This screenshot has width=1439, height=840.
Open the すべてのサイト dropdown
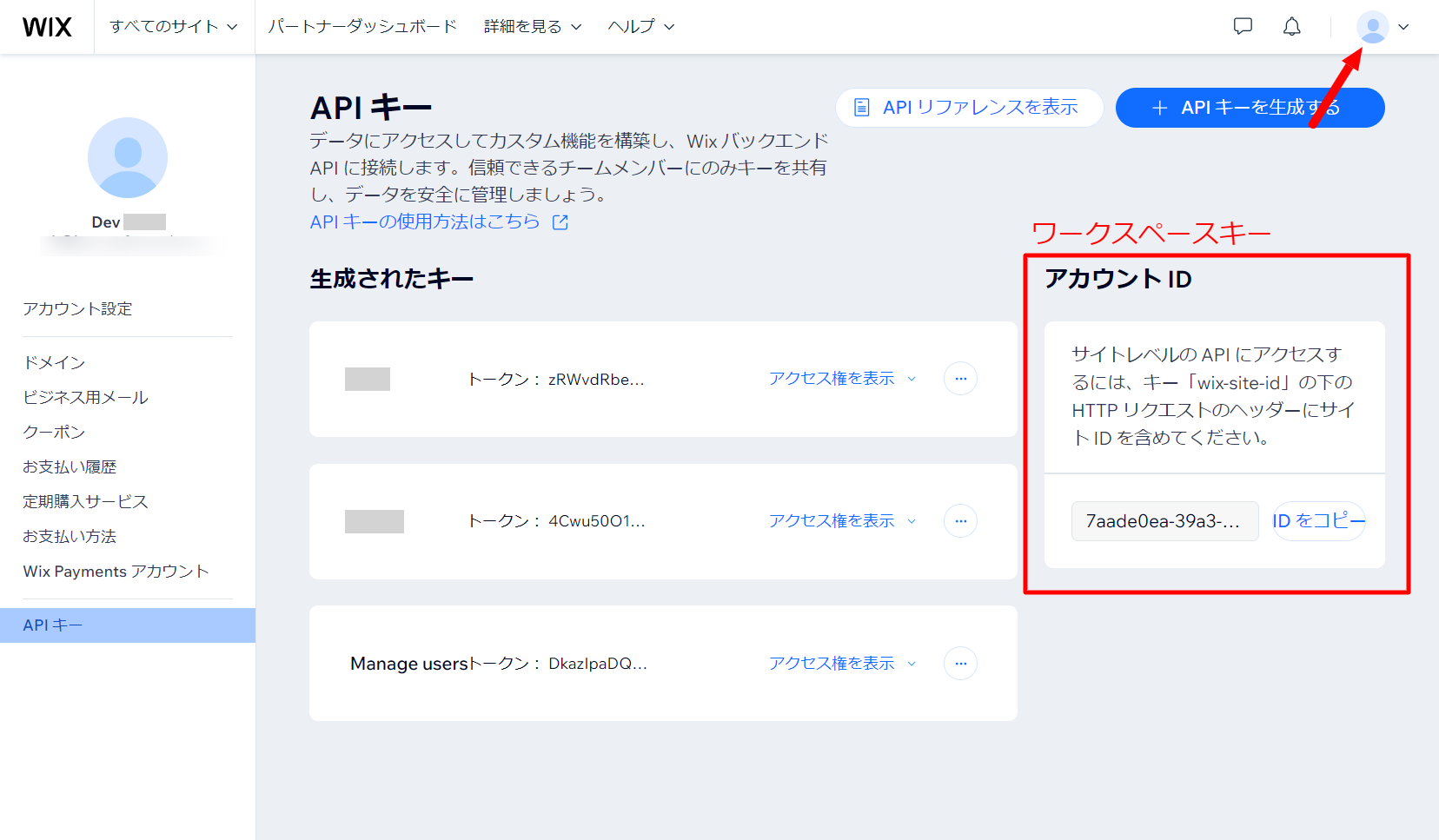pyautogui.click(x=174, y=27)
